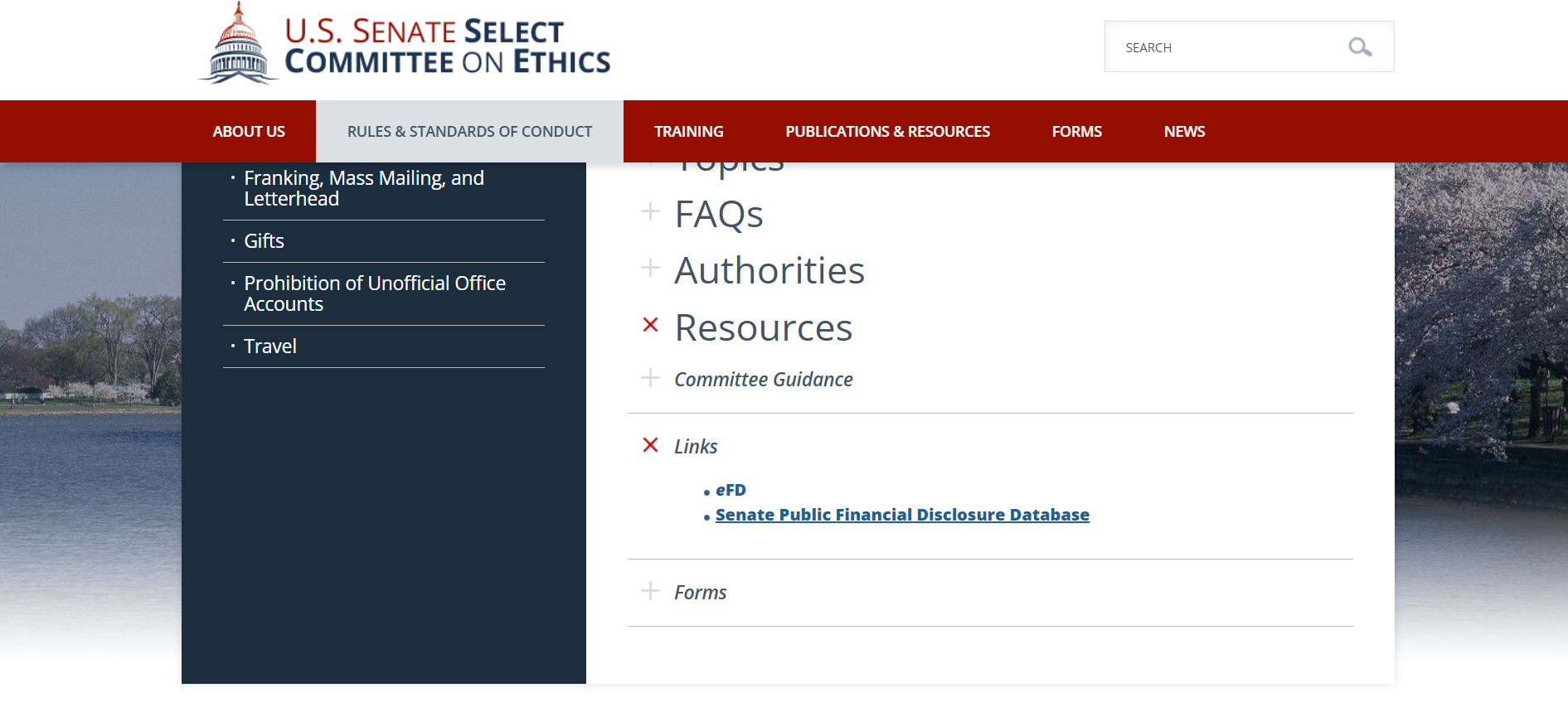Click the Capitol dome logo
1568x722 pixels.
(238, 43)
